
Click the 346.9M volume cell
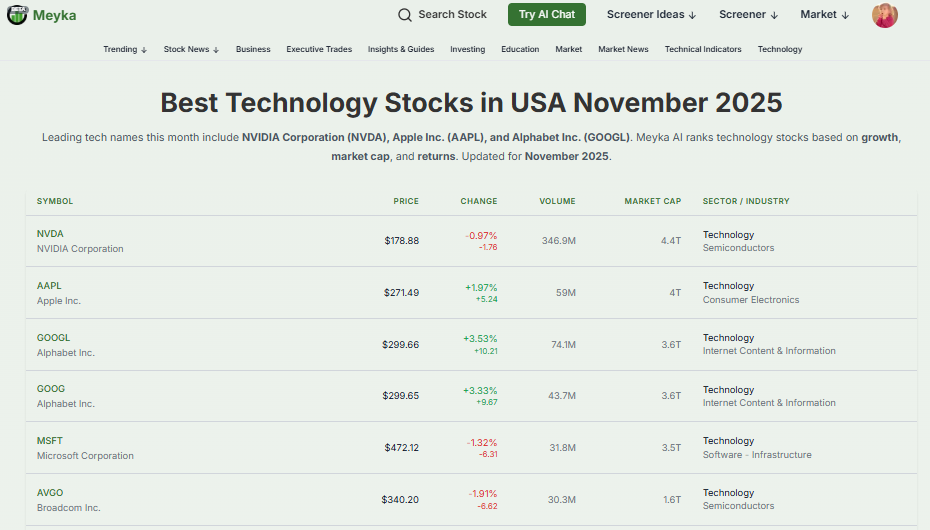coord(559,241)
